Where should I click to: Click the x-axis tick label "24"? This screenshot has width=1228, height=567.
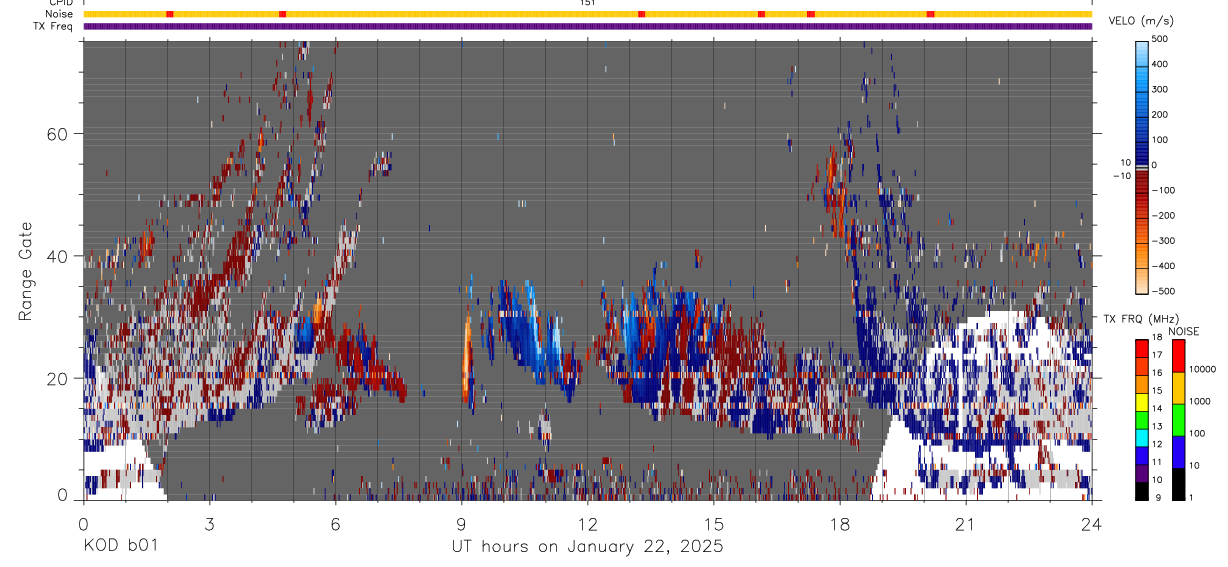pyautogui.click(x=1091, y=524)
